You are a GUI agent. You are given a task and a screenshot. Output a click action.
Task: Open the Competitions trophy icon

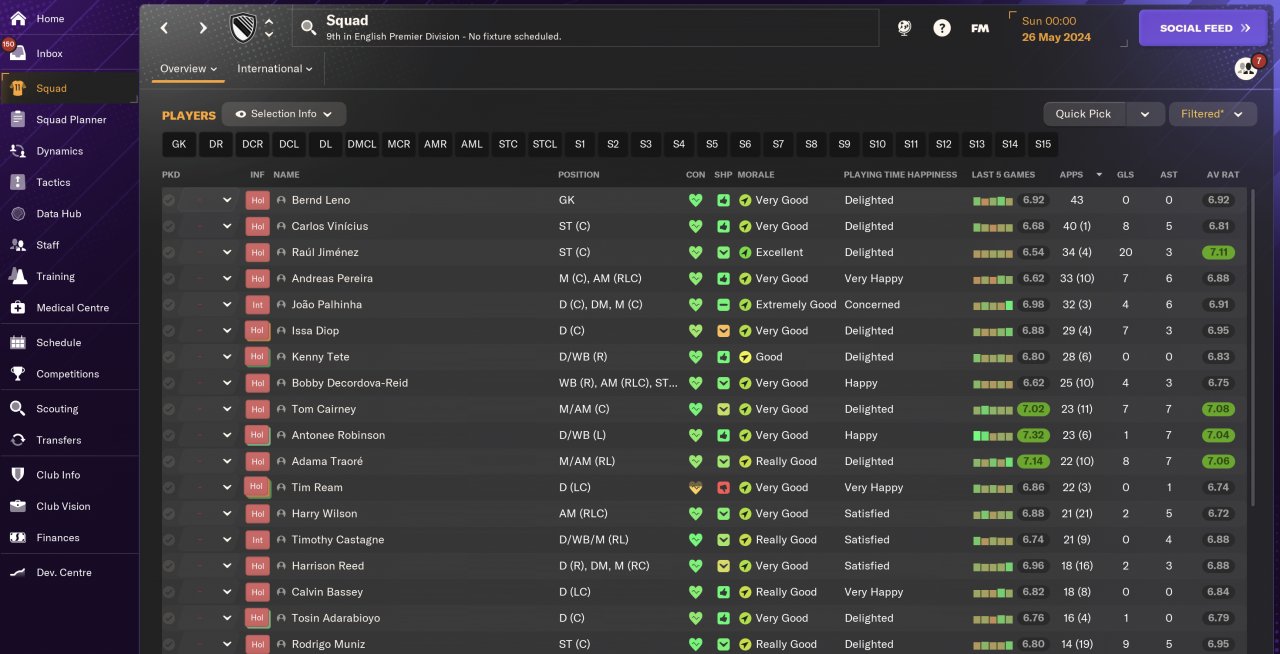pos(18,373)
